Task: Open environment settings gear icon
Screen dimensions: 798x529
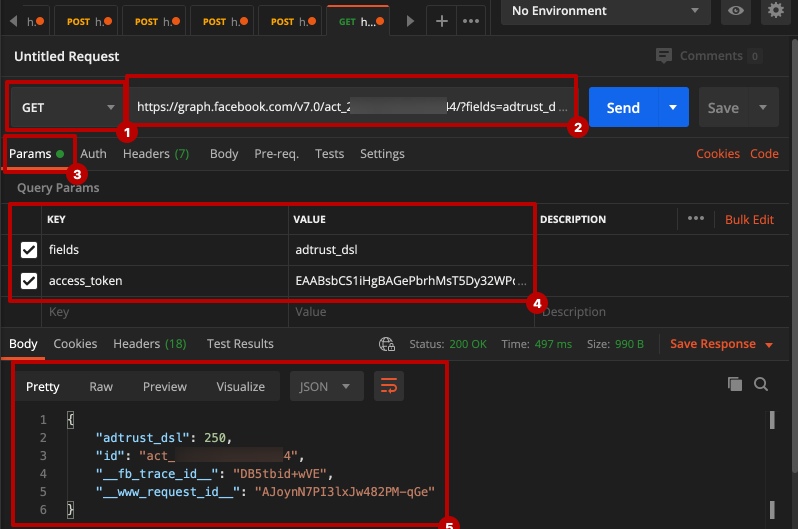Action: [x=775, y=11]
